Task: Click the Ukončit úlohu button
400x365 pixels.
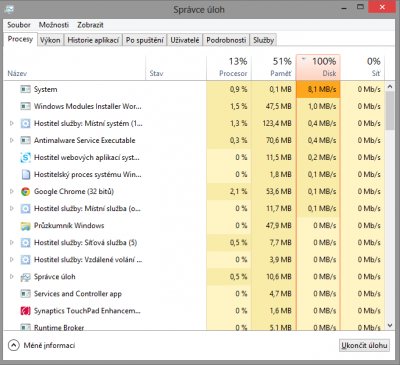Action: click(x=364, y=345)
